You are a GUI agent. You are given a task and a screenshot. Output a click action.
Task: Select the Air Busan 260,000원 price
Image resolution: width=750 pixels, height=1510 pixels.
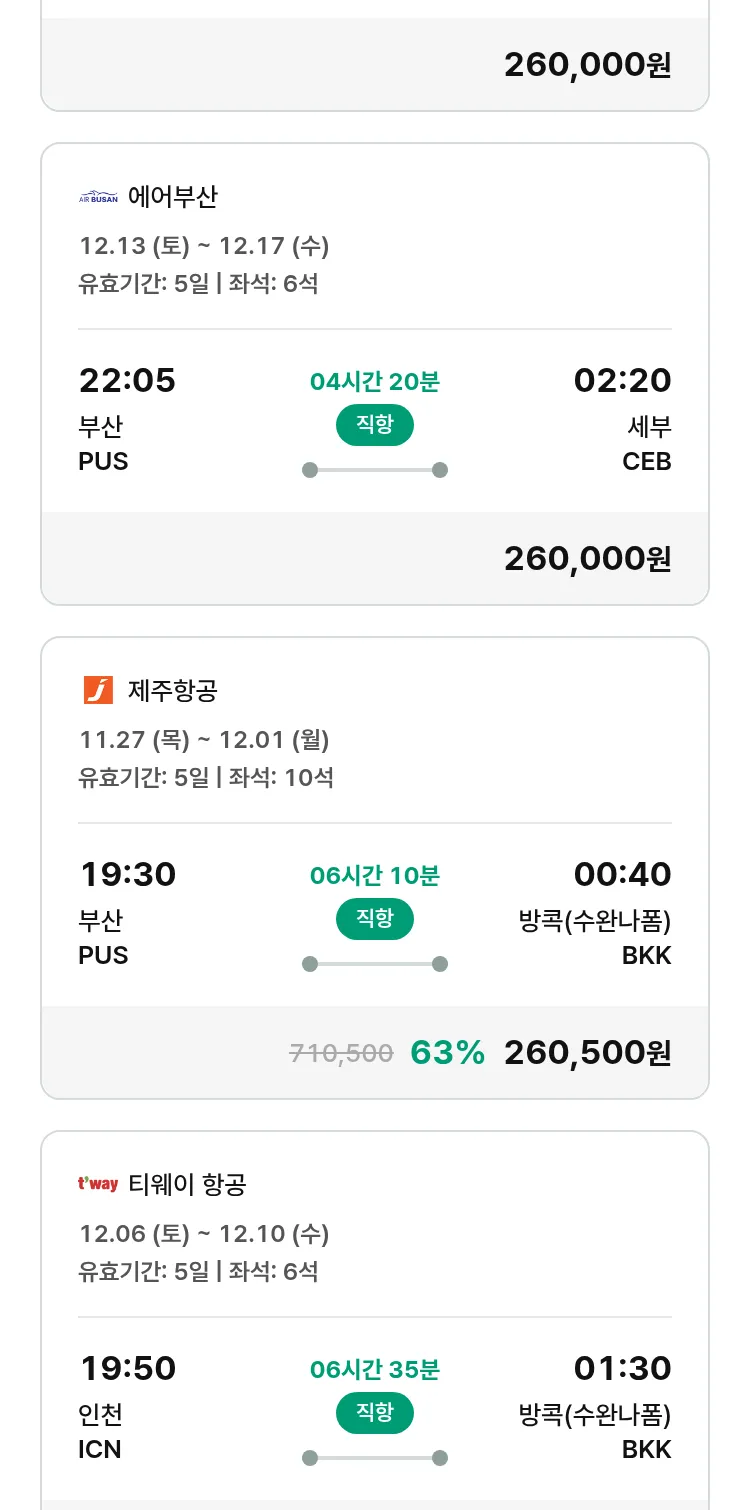(587, 558)
